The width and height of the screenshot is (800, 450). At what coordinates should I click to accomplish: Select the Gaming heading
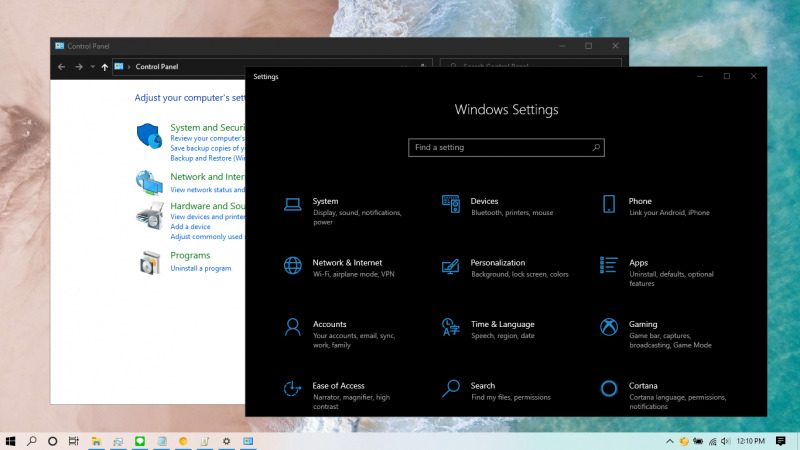[643, 324]
